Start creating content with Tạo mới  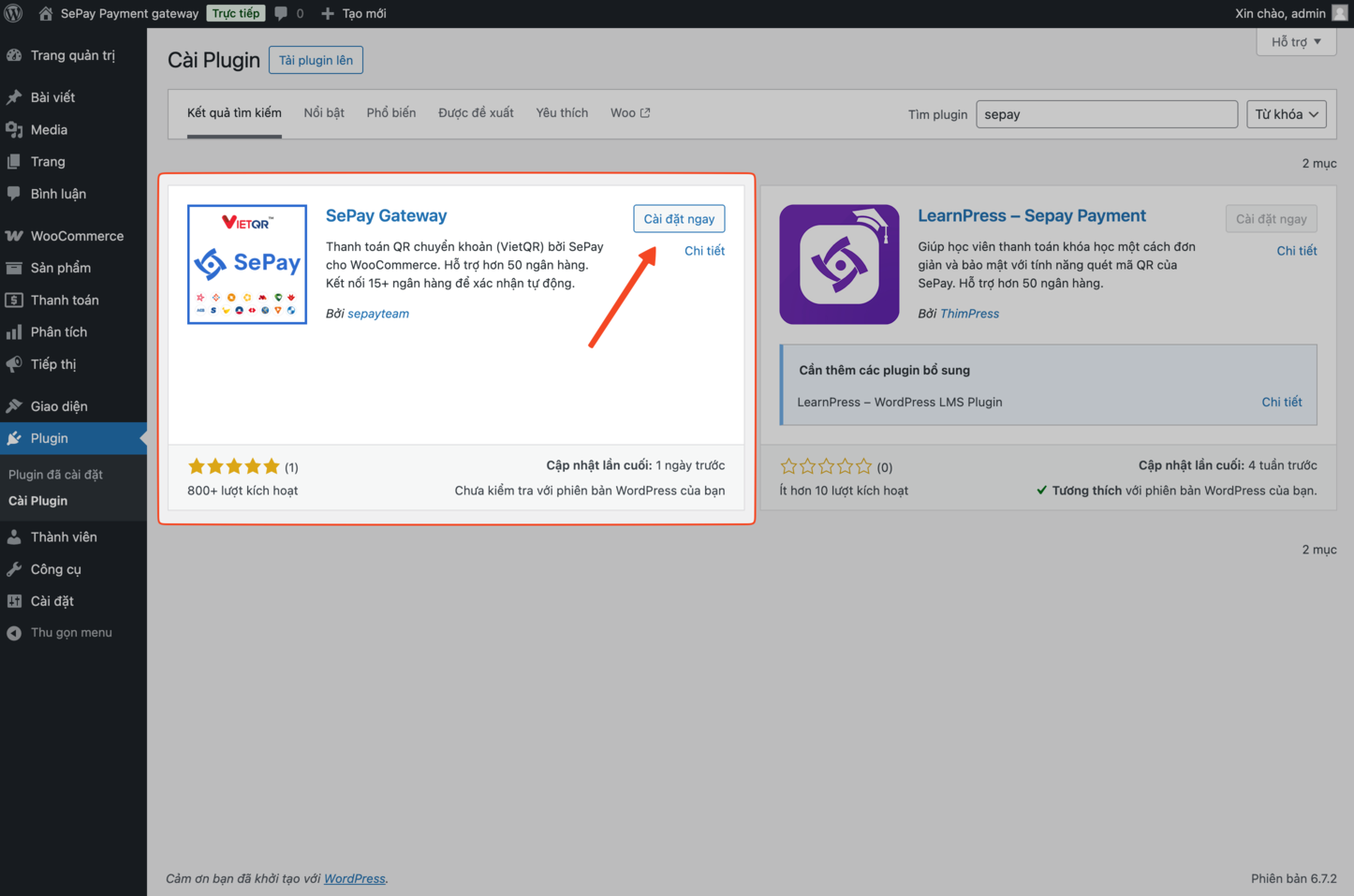[x=347, y=13]
